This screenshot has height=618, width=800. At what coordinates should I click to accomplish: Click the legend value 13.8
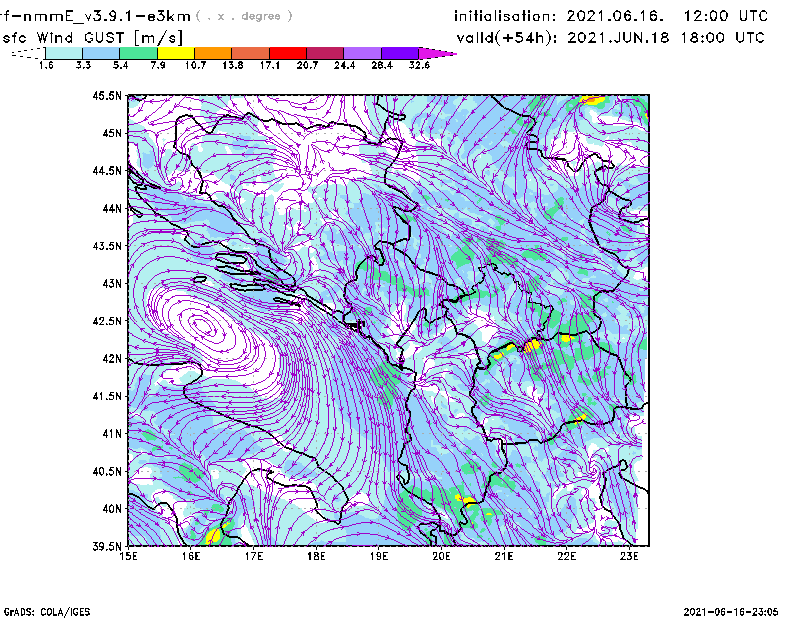click(x=233, y=65)
